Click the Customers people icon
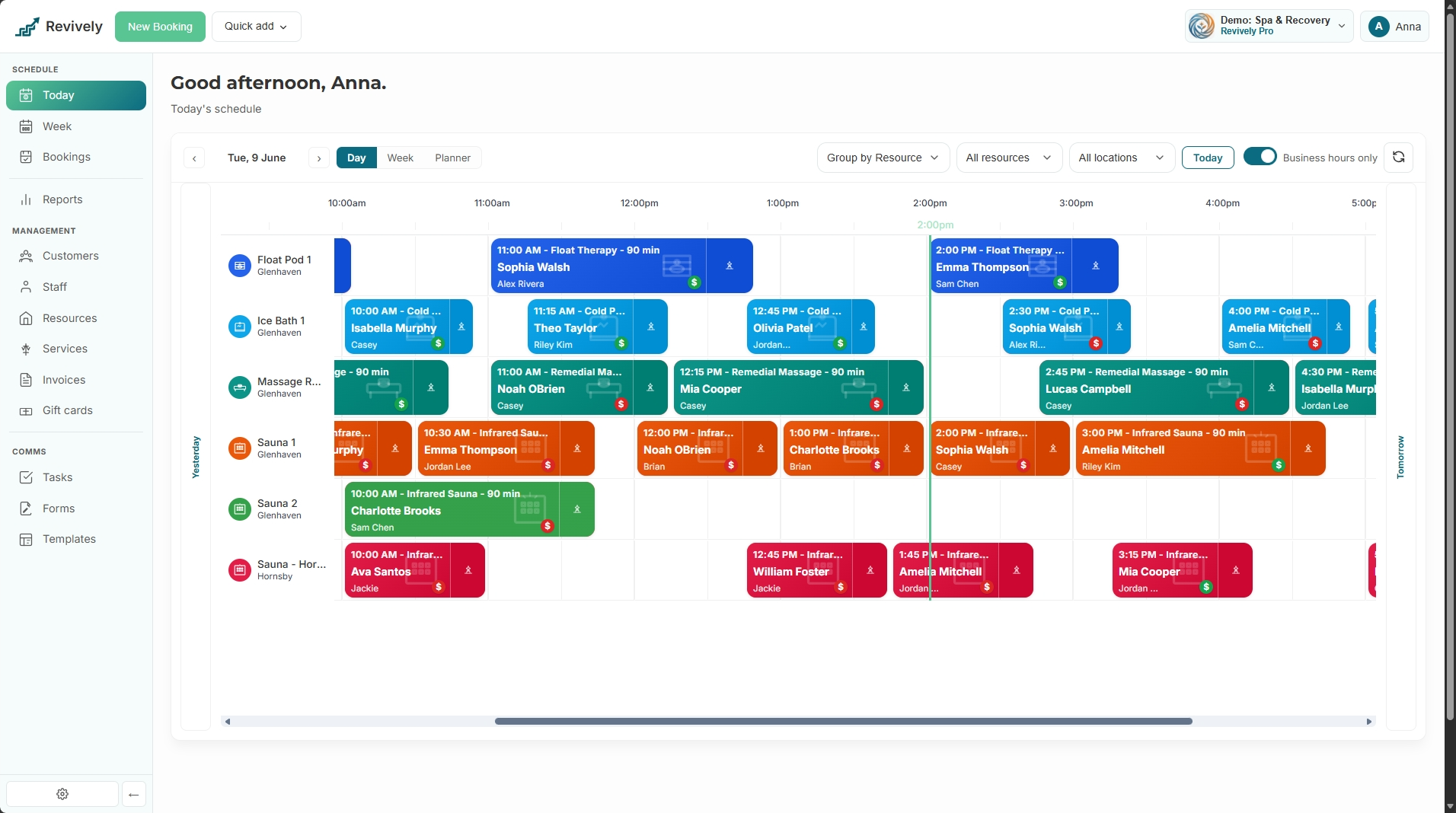 (x=26, y=256)
